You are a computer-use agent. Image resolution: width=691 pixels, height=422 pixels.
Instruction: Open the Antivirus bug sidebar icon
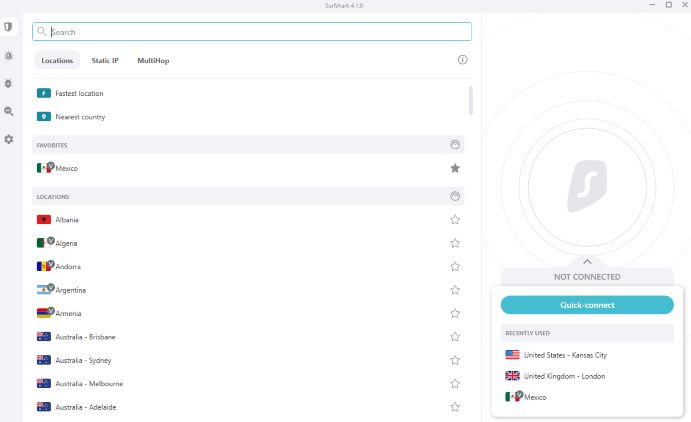pos(8,83)
